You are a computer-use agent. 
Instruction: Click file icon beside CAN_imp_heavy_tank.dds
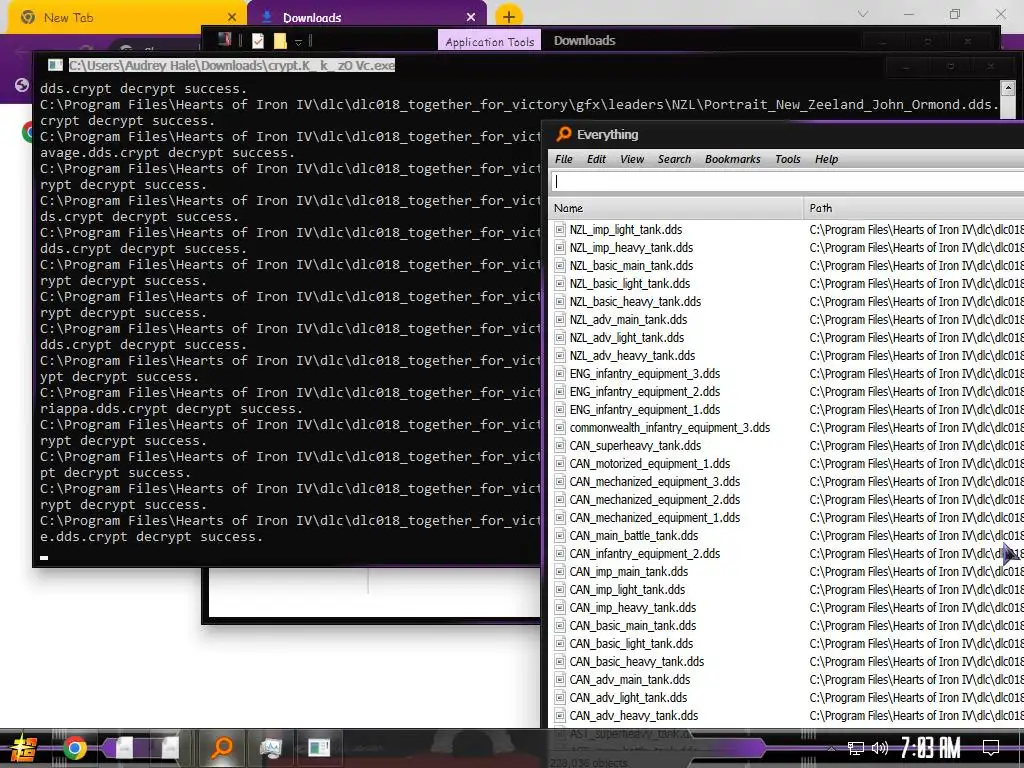click(x=560, y=607)
